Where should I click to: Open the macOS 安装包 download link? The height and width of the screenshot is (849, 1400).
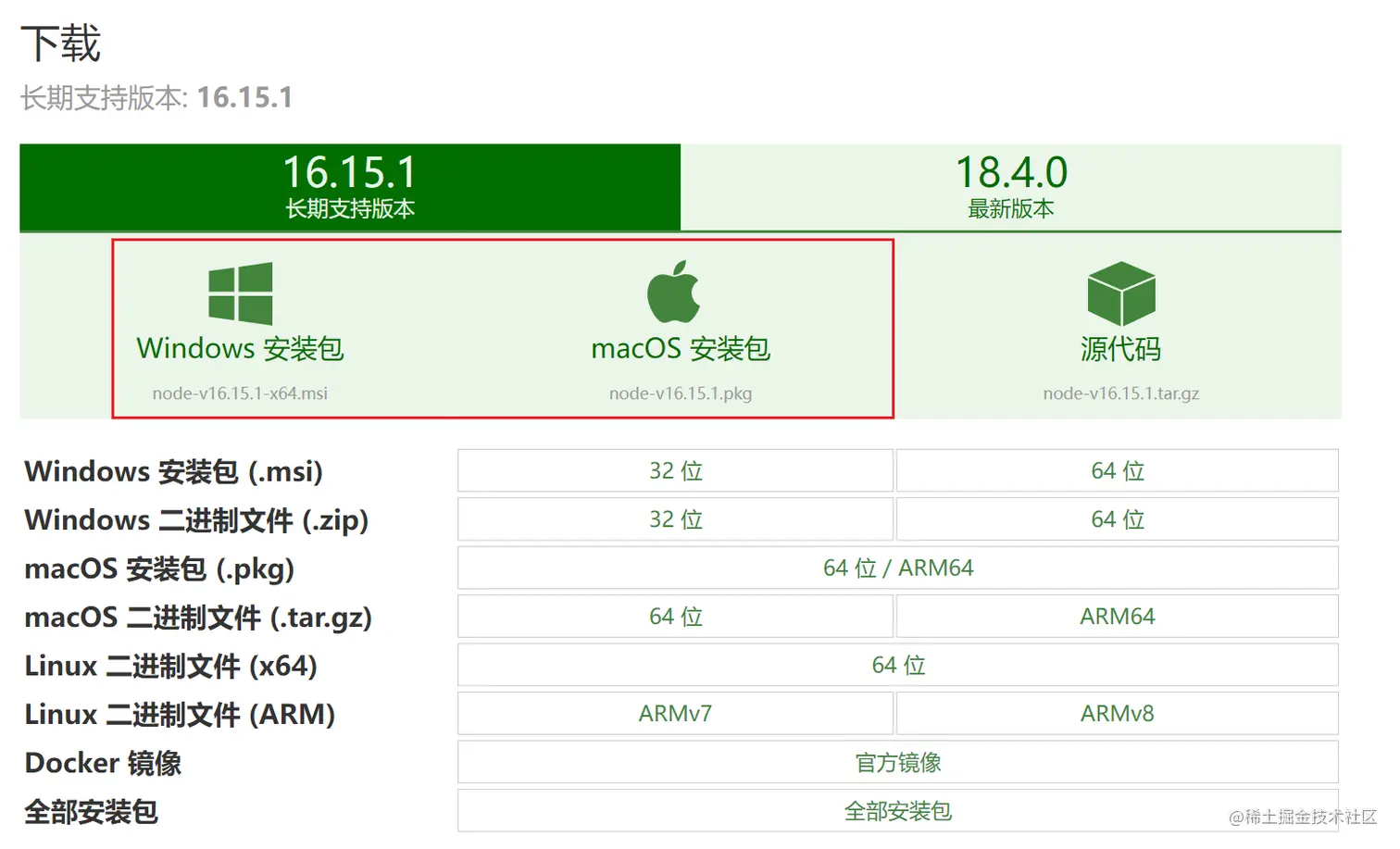pos(681,348)
